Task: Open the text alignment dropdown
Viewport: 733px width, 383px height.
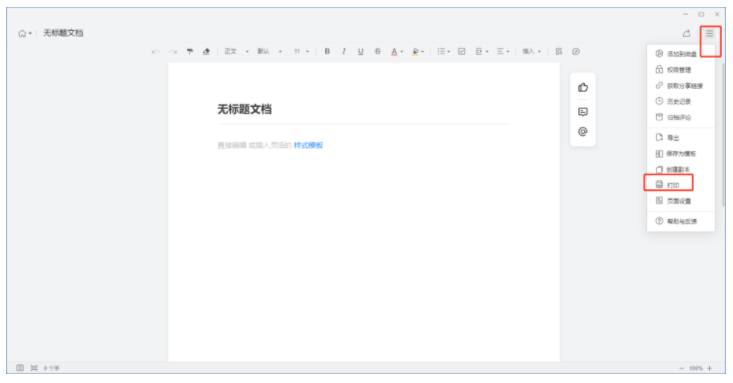Action: click(503, 51)
